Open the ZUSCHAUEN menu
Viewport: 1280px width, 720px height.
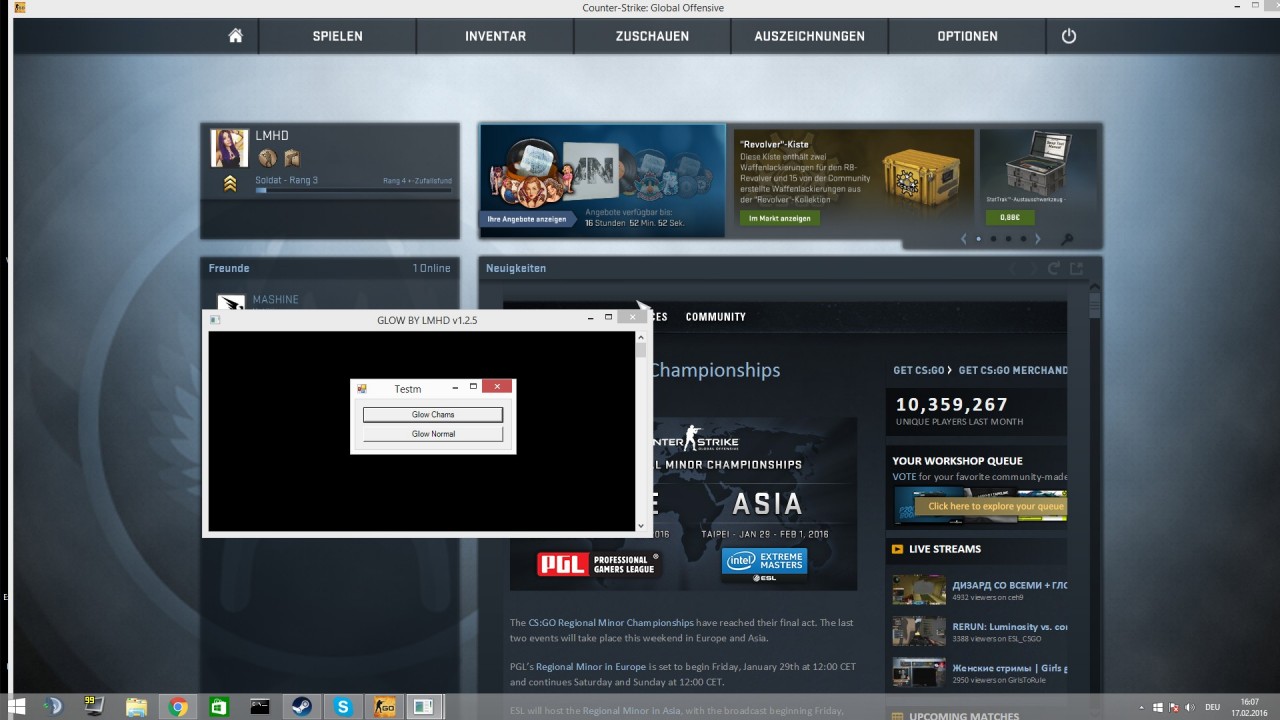coord(652,36)
